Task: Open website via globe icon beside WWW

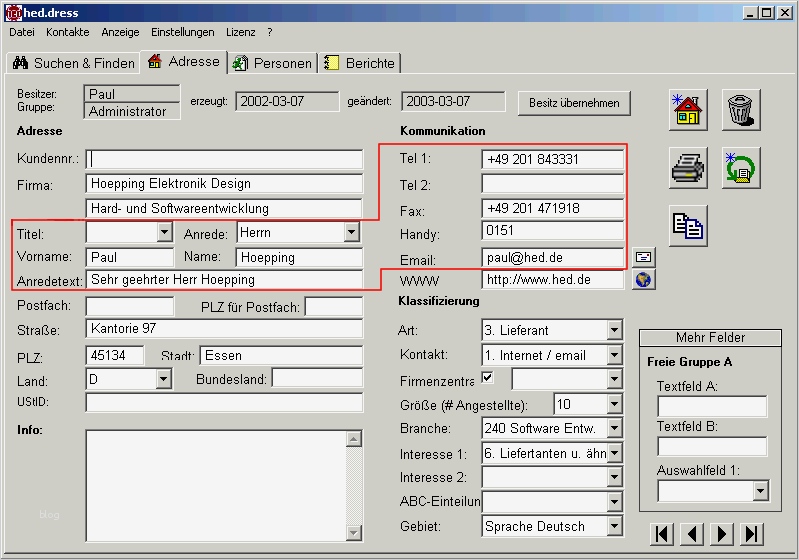Action: tap(644, 280)
